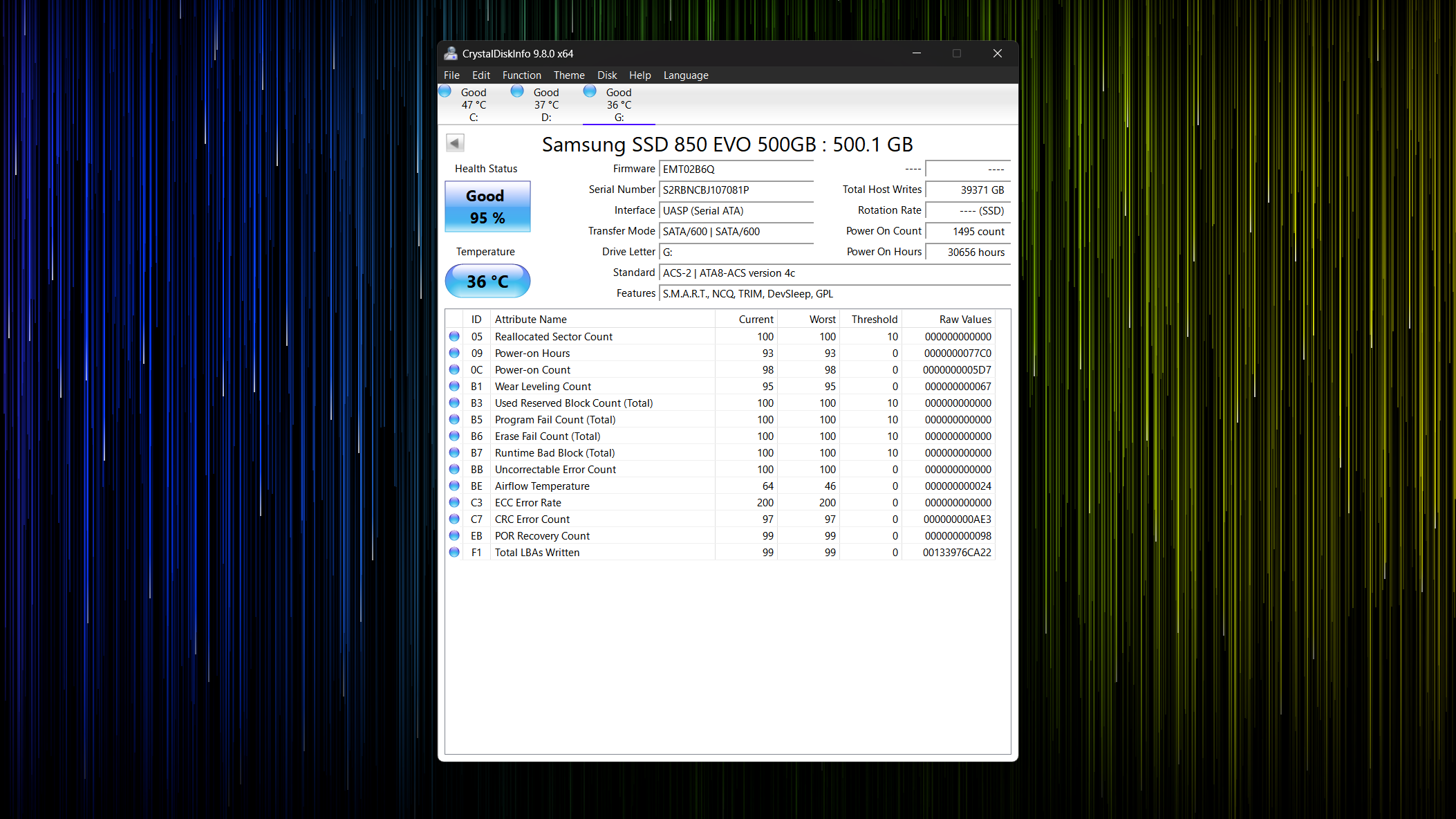Open the Function menu
This screenshot has height=819, width=1456.
pos(522,75)
